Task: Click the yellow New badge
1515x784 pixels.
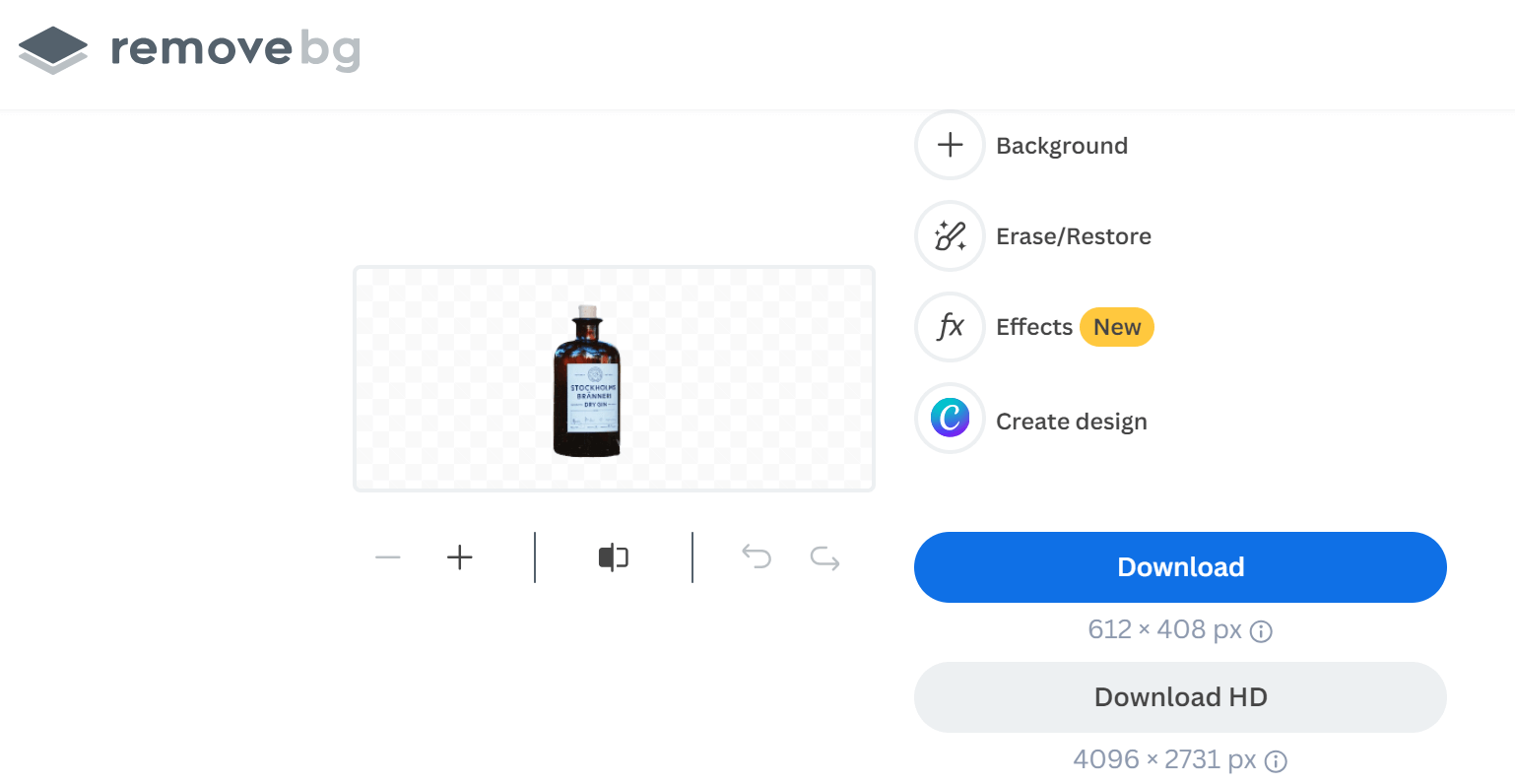Action: pyautogui.click(x=1116, y=327)
